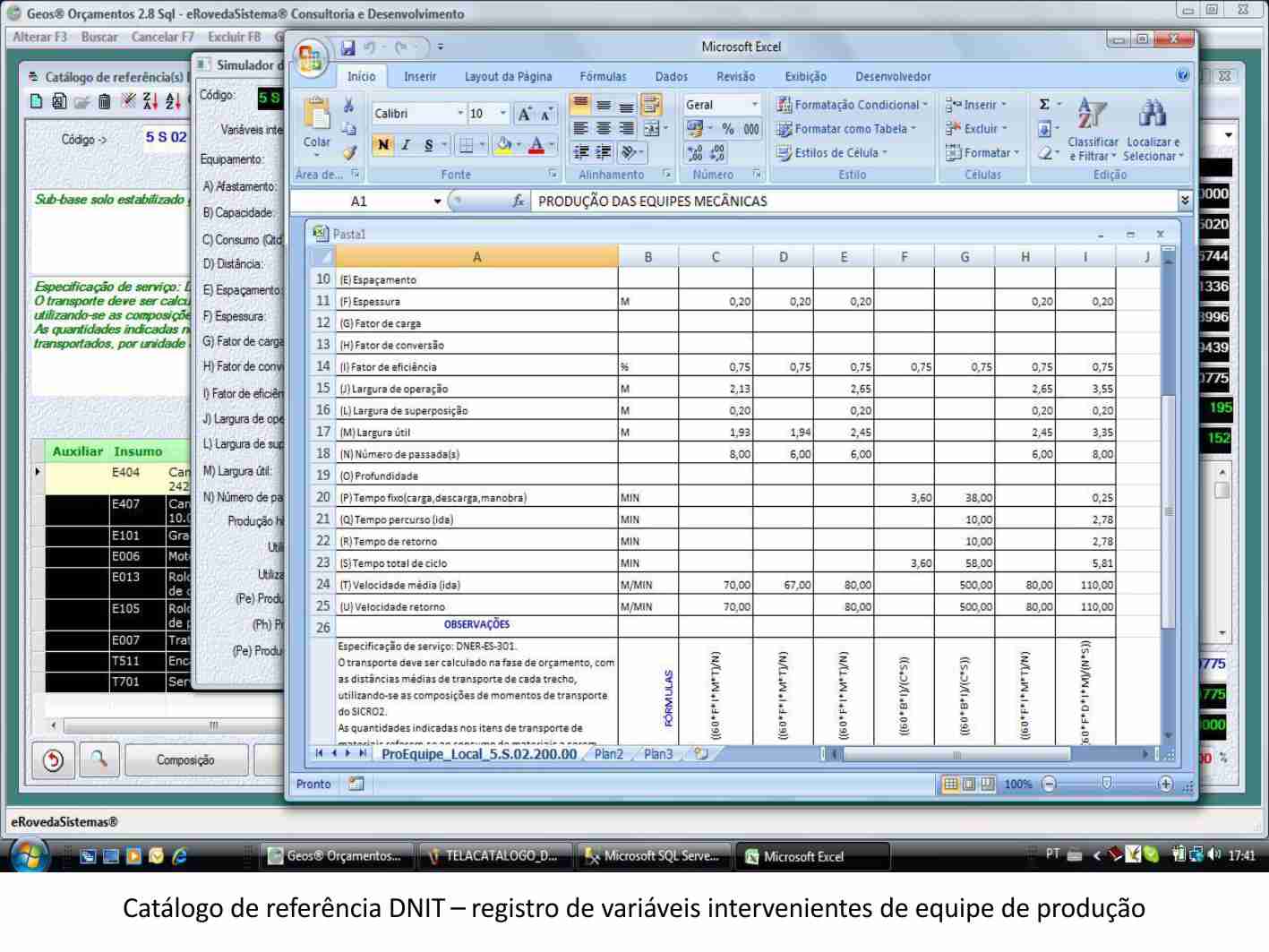Apply italic formatting with I icon

tap(406, 145)
